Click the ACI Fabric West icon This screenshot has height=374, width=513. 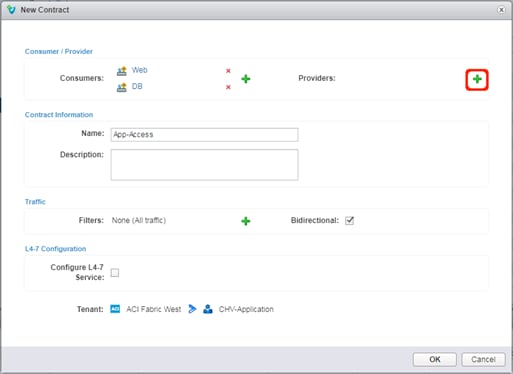pyautogui.click(x=115, y=309)
